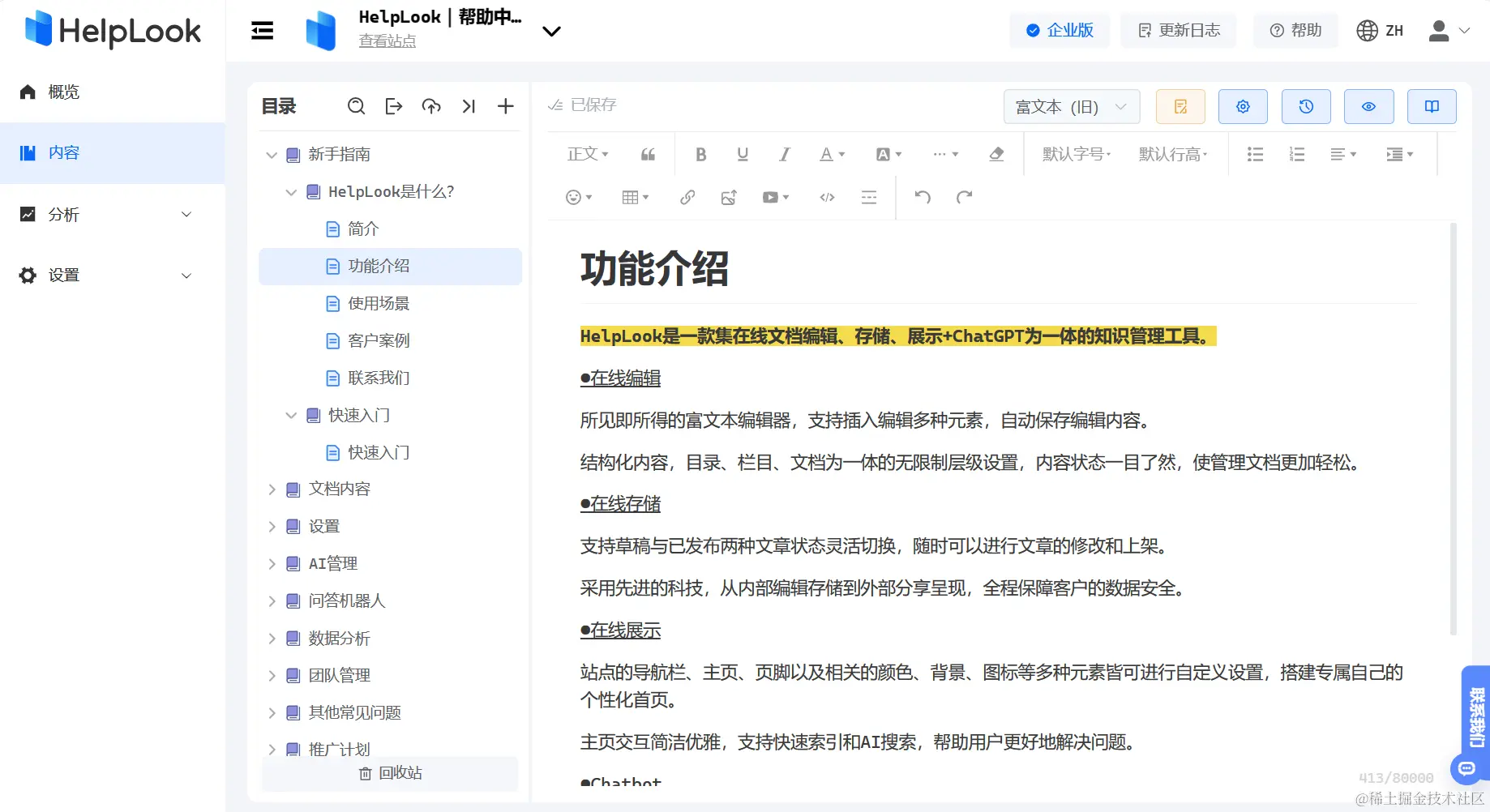
Task: Open the insert table dropdown
Action: click(x=636, y=197)
